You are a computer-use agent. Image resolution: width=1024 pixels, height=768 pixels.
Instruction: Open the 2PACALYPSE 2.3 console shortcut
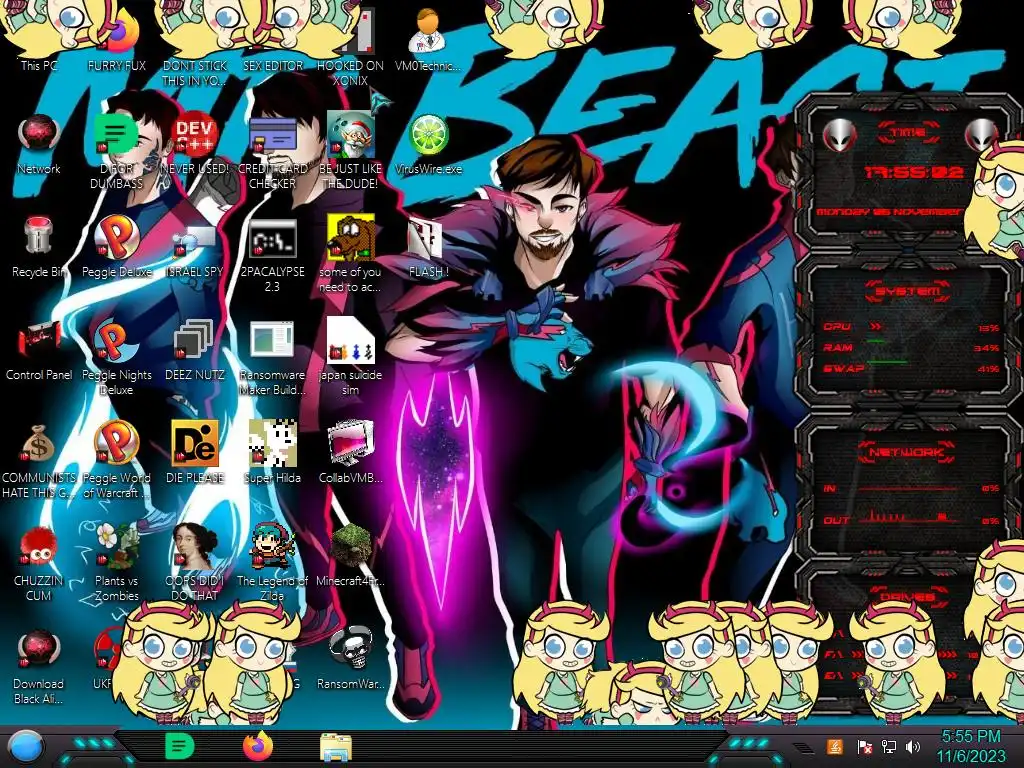point(272,255)
